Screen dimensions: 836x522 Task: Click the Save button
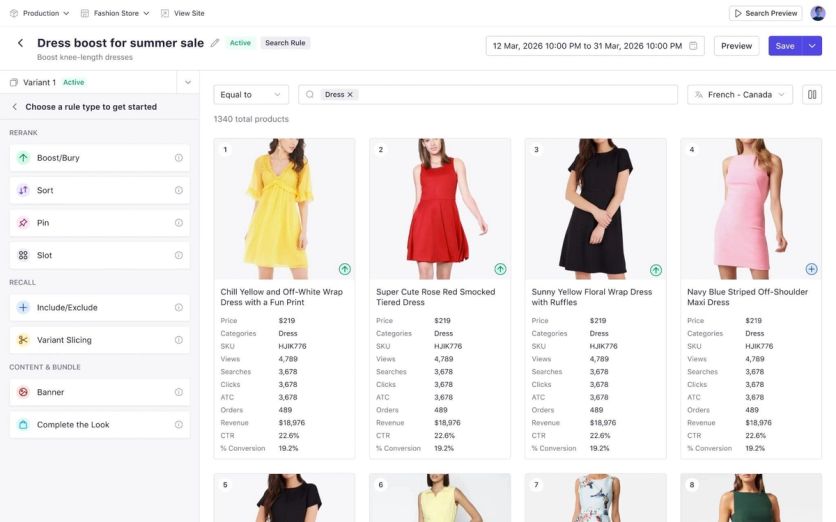click(785, 46)
